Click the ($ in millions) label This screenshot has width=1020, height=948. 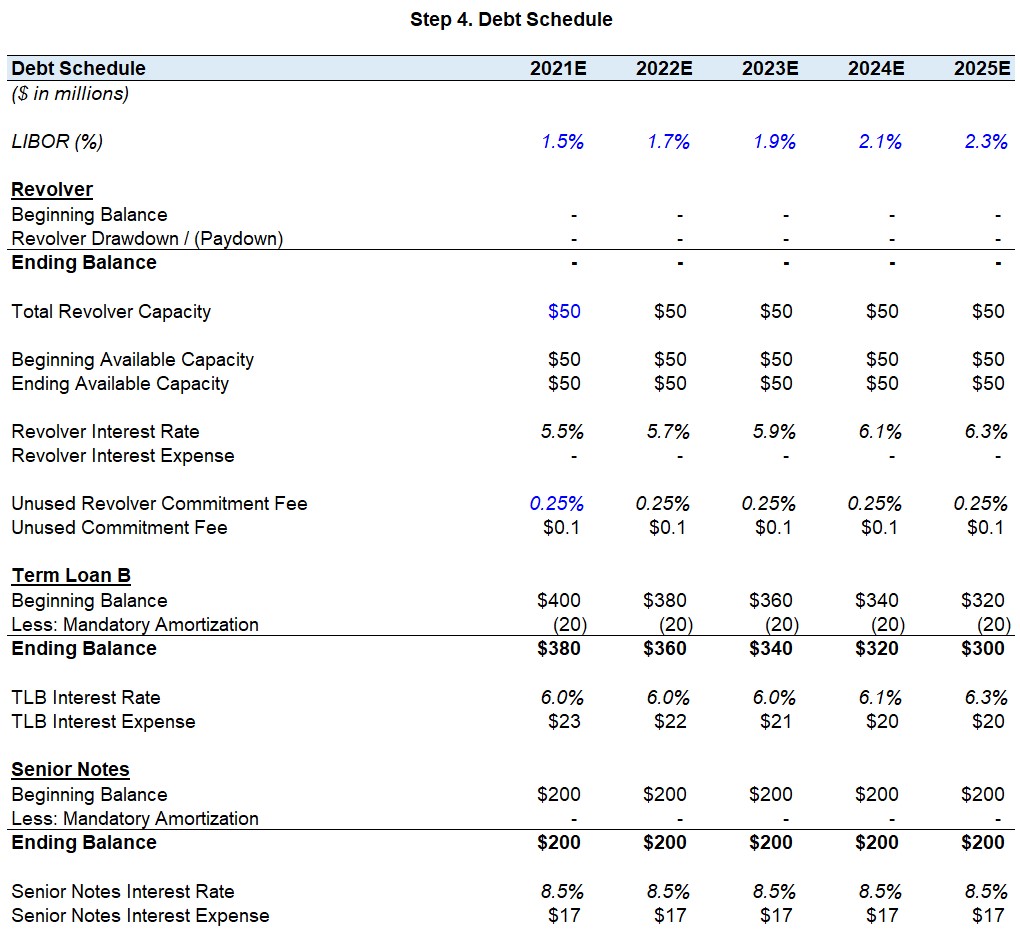point(70,94)
